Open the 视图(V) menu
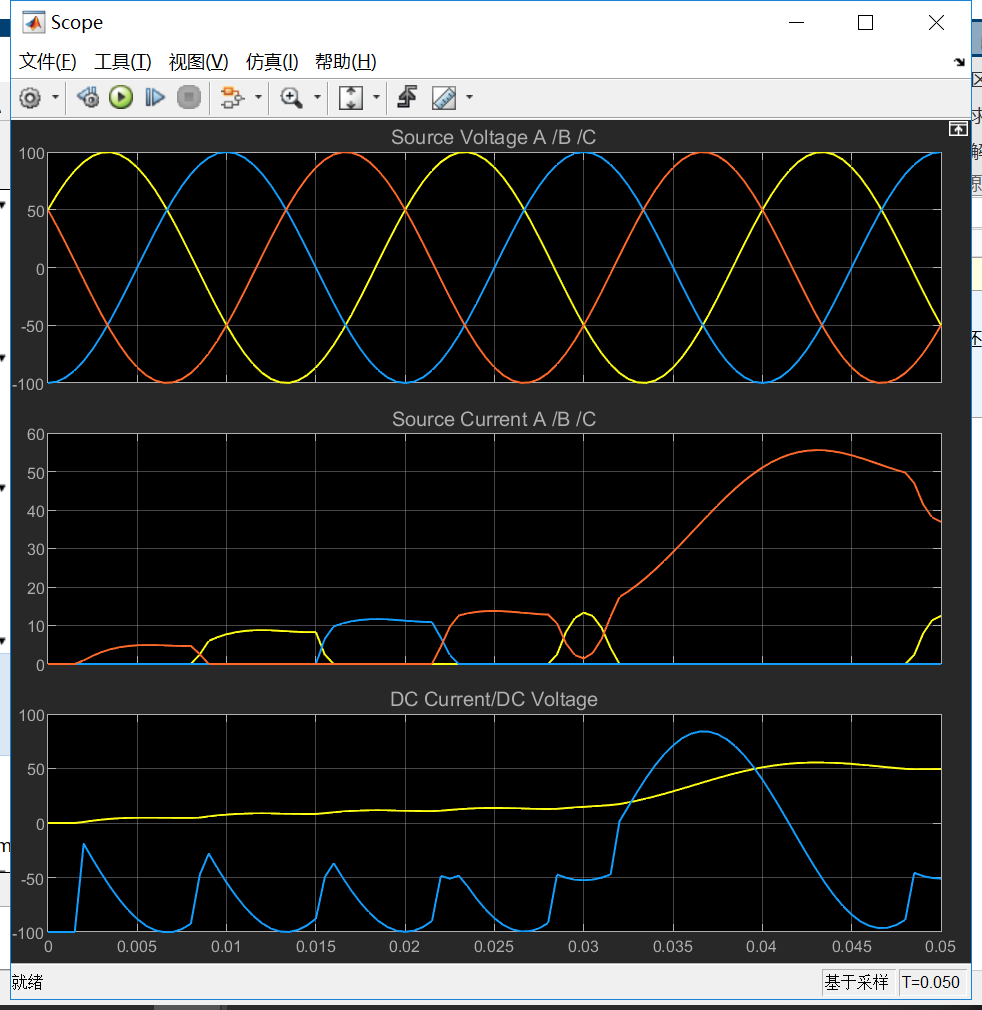Image resolution: width=982 pixels, height=1010 pixels. 198,62
